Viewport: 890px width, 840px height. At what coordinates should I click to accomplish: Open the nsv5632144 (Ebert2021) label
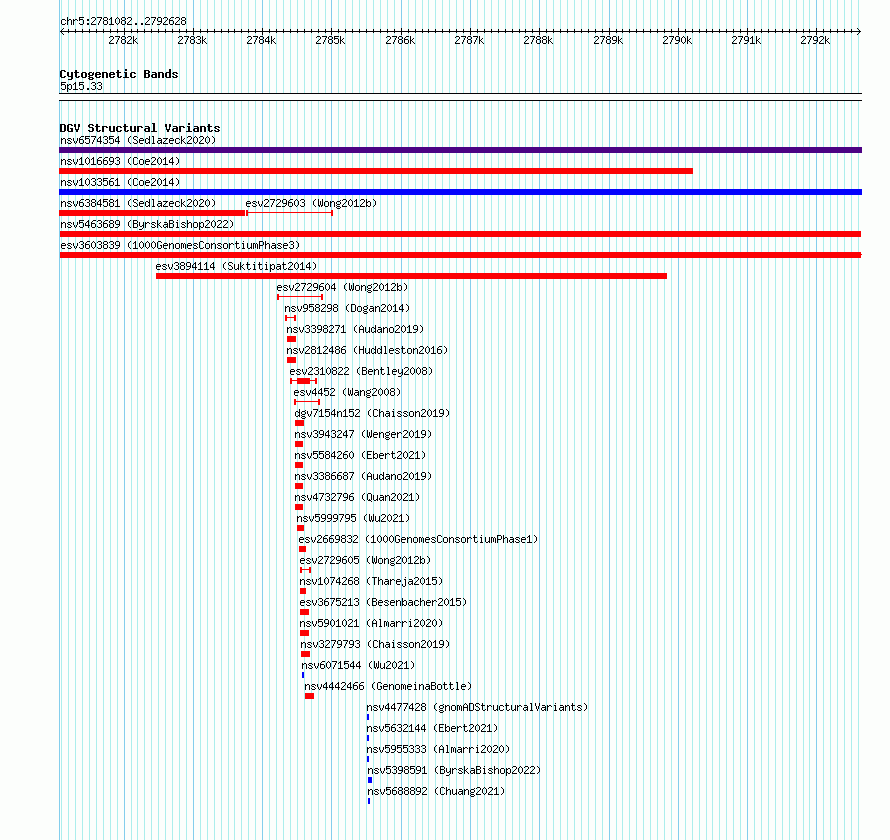pos(432,728)
